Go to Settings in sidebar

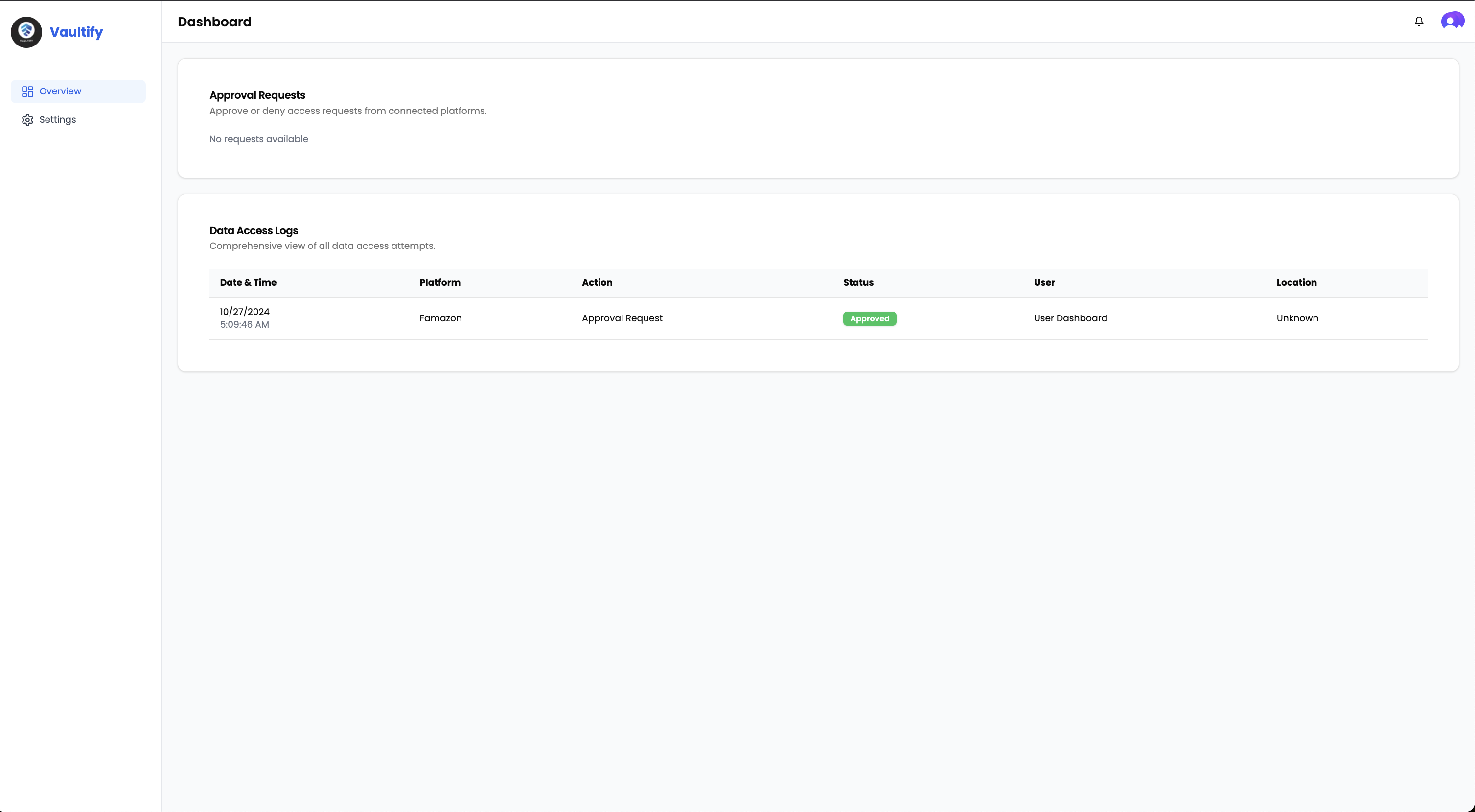pyautogui.click(x=57, y=119)
